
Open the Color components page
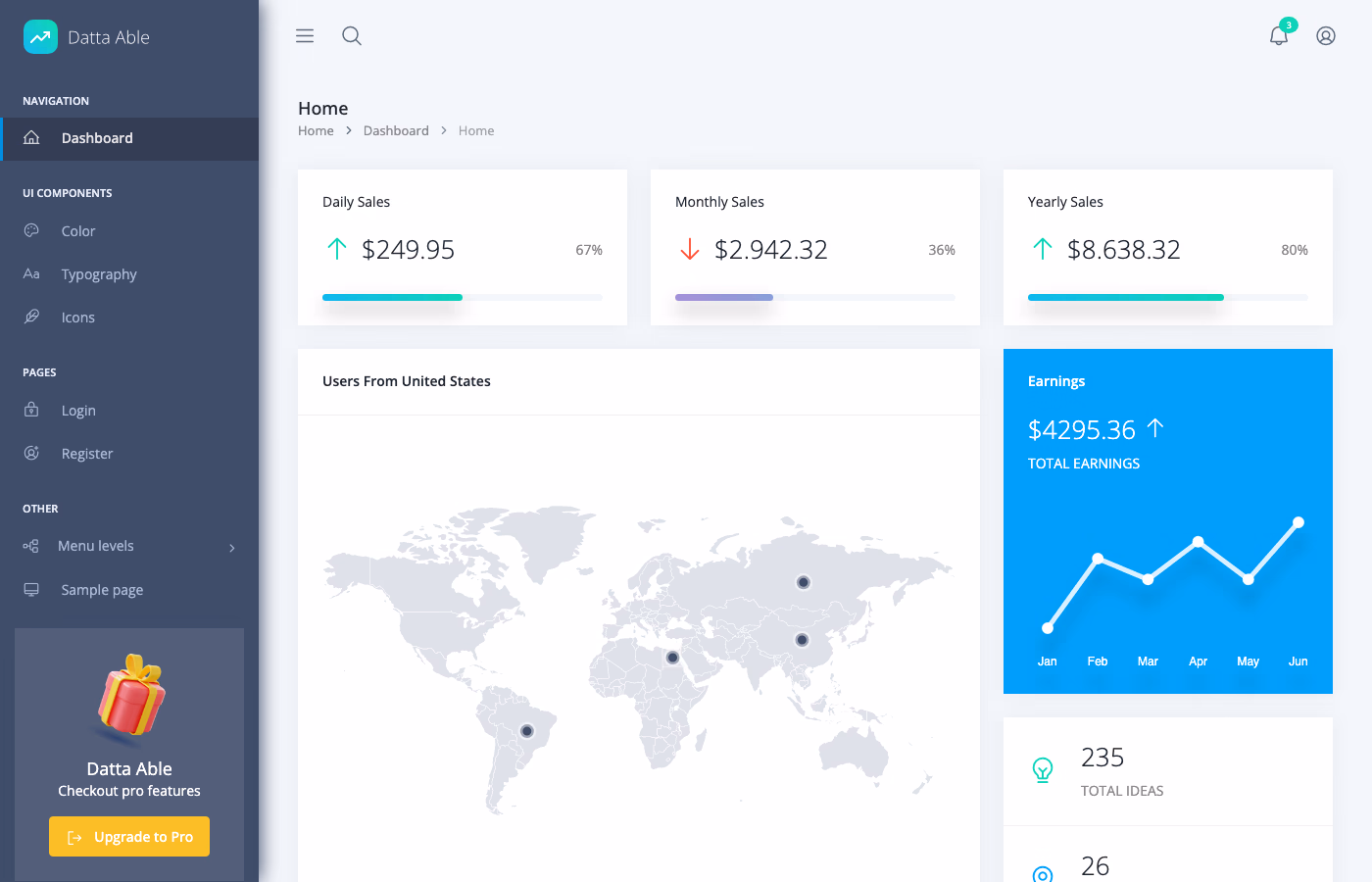pyautogui.click(x=129, y=231)
